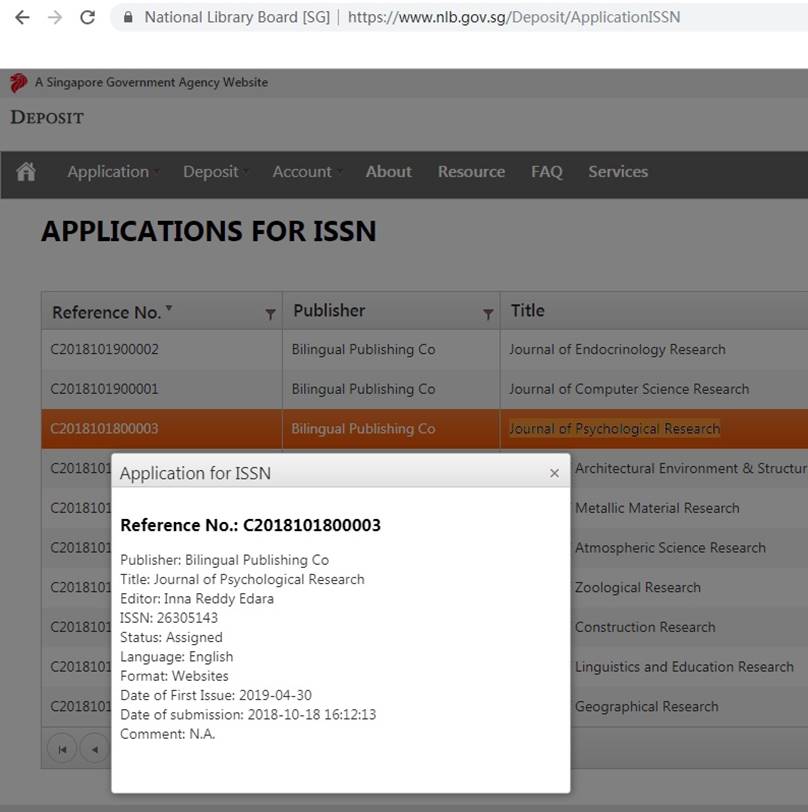Click the DEPOSIT site title link
The height and width of the screenshot is (812, 808).
[x=47, y=118]
